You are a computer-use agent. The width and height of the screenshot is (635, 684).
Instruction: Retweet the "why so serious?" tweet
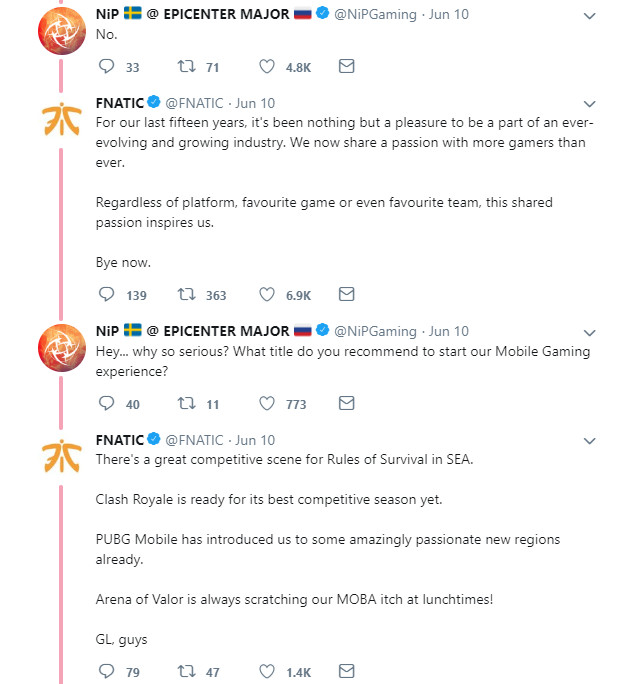(x=185, y=404)
